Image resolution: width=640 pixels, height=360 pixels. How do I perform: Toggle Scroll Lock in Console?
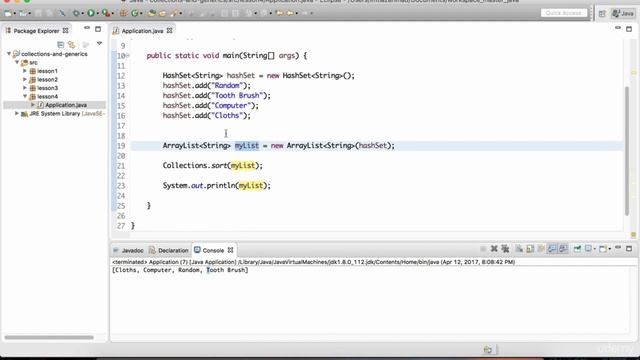(x=530, y=249)
